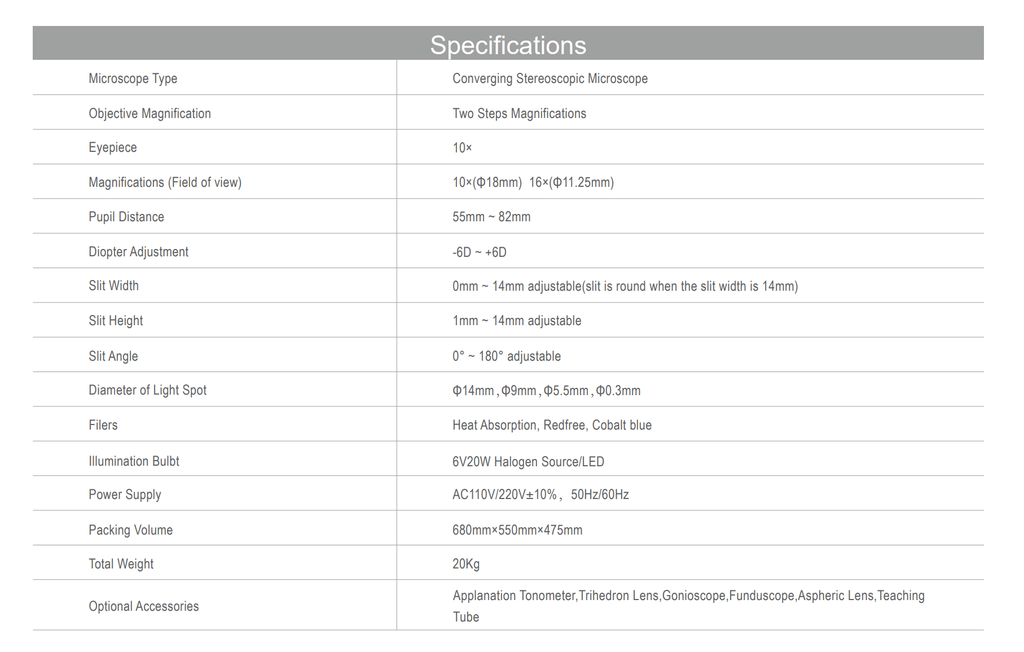
Task: Click the Two Steps Magnifications text
Action: tap(519, 113)
